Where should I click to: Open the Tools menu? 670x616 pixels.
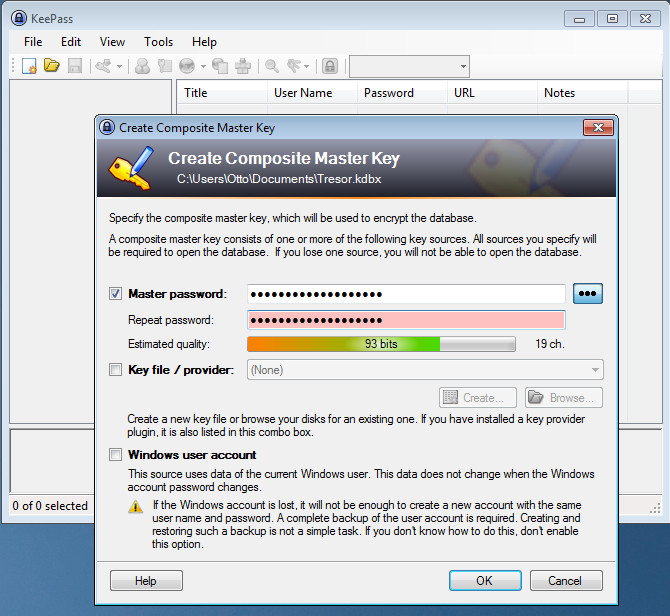click(x=158, y=42)
